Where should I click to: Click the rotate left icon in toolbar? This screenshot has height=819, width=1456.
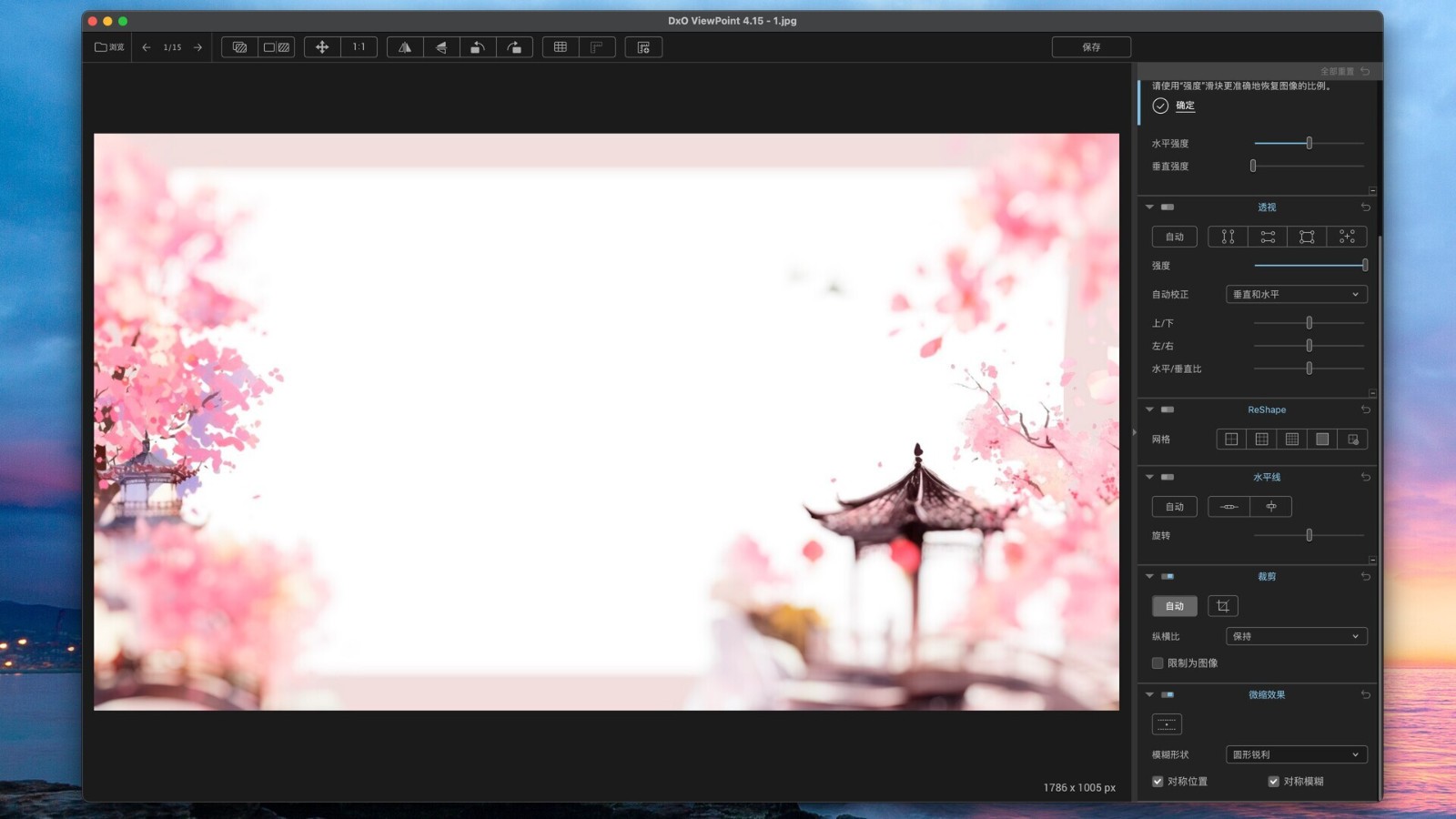(478, 47)
